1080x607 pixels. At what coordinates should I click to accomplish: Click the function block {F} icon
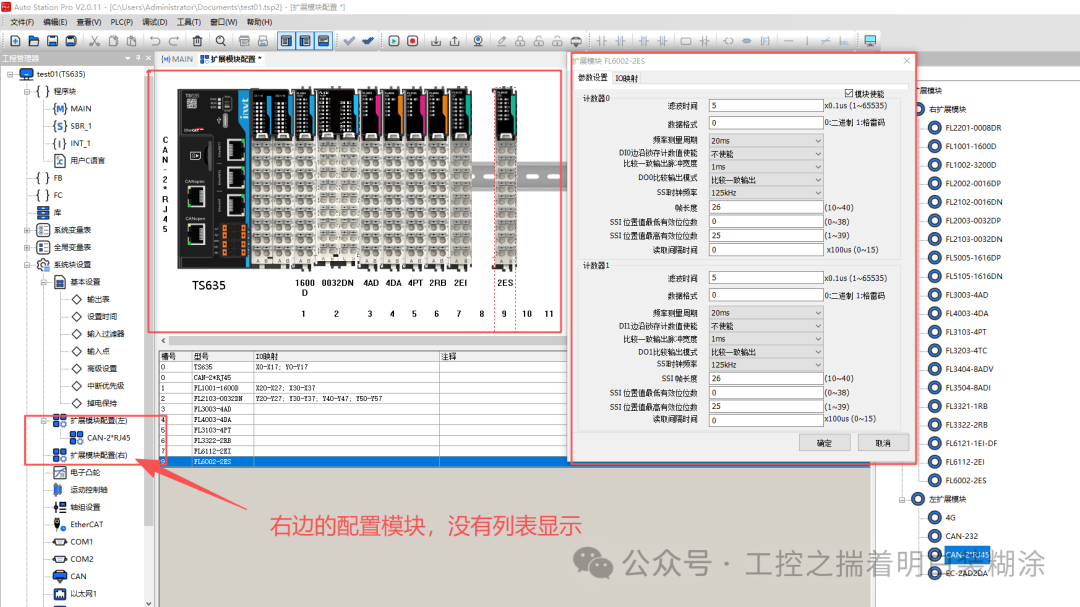point(765,41)
